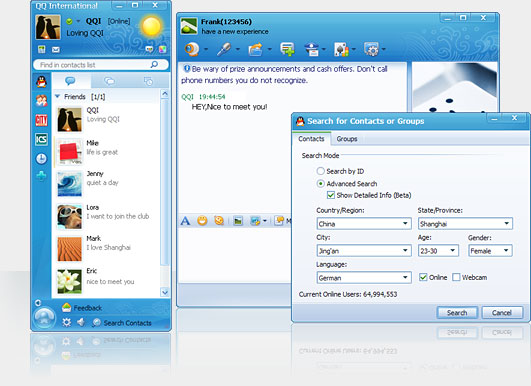Click the screen capture icon in chat
Screen dimensions: 531x386
pyautogui.click(x=255, y=221)
